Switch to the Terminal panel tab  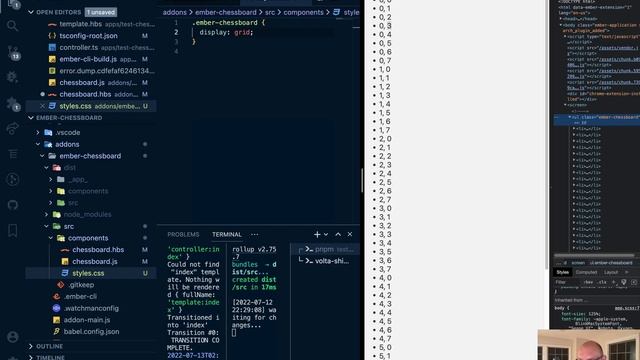click(227, 234)
